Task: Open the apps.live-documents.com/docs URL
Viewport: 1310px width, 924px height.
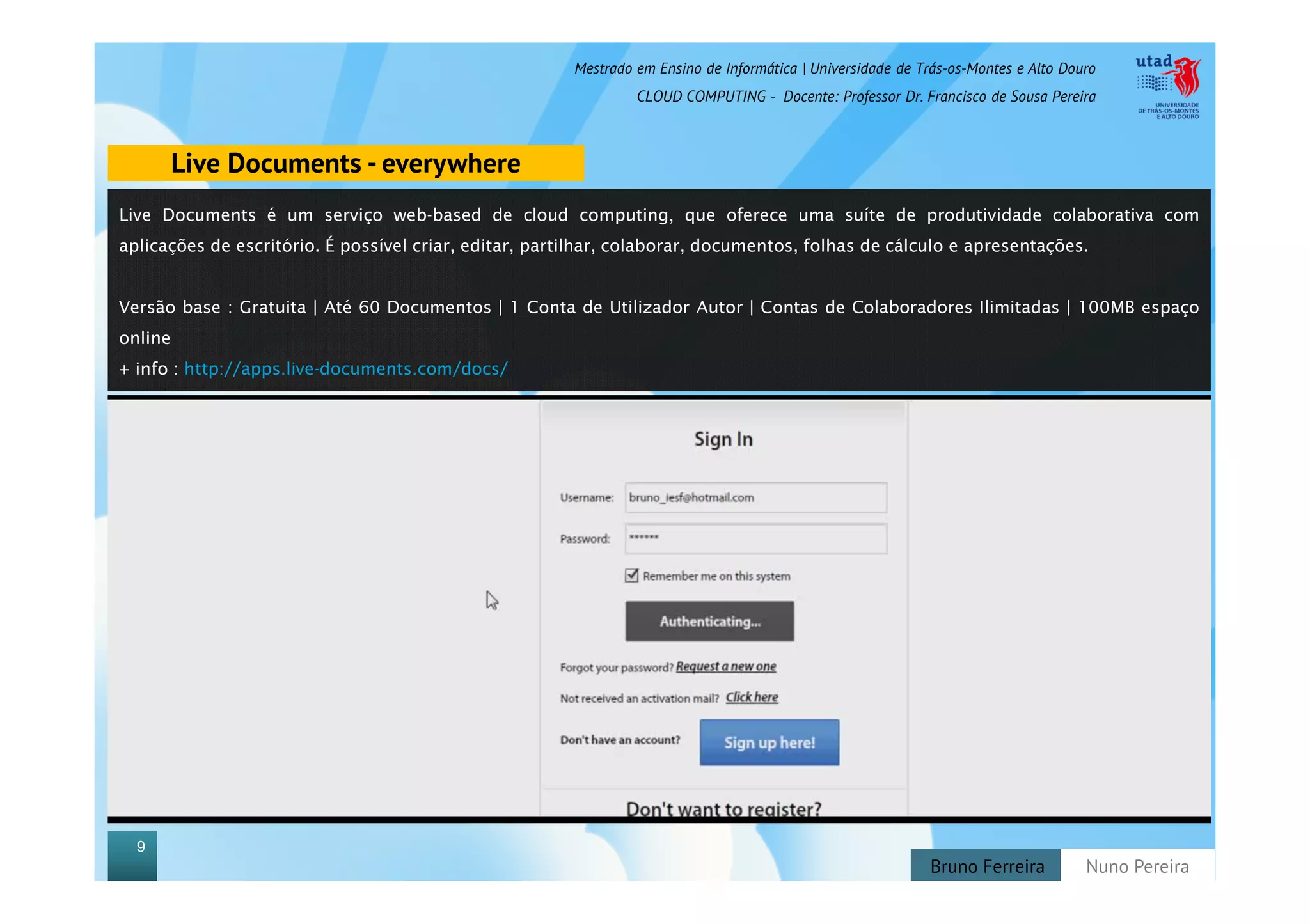Action: coord(345,369)
